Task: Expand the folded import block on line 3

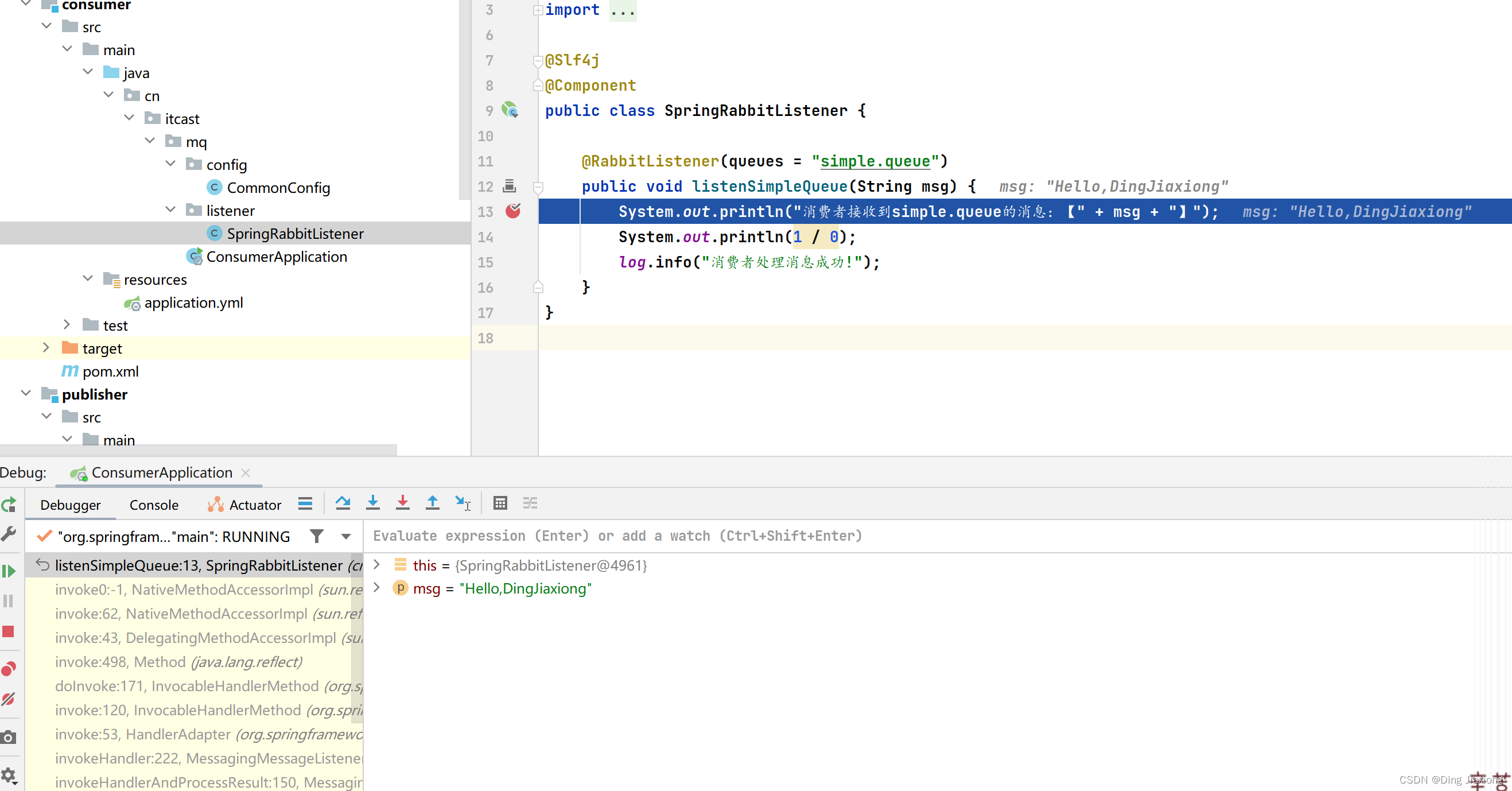Action: (537, 10)
